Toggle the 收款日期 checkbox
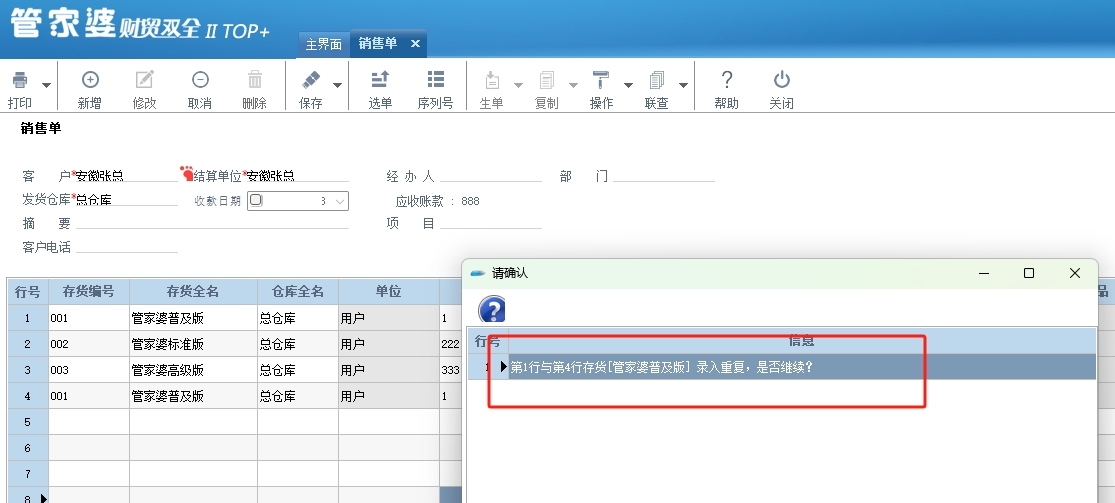Viewport: 1115px width, 503px height. pyautogui.click(x=256, y=200)
